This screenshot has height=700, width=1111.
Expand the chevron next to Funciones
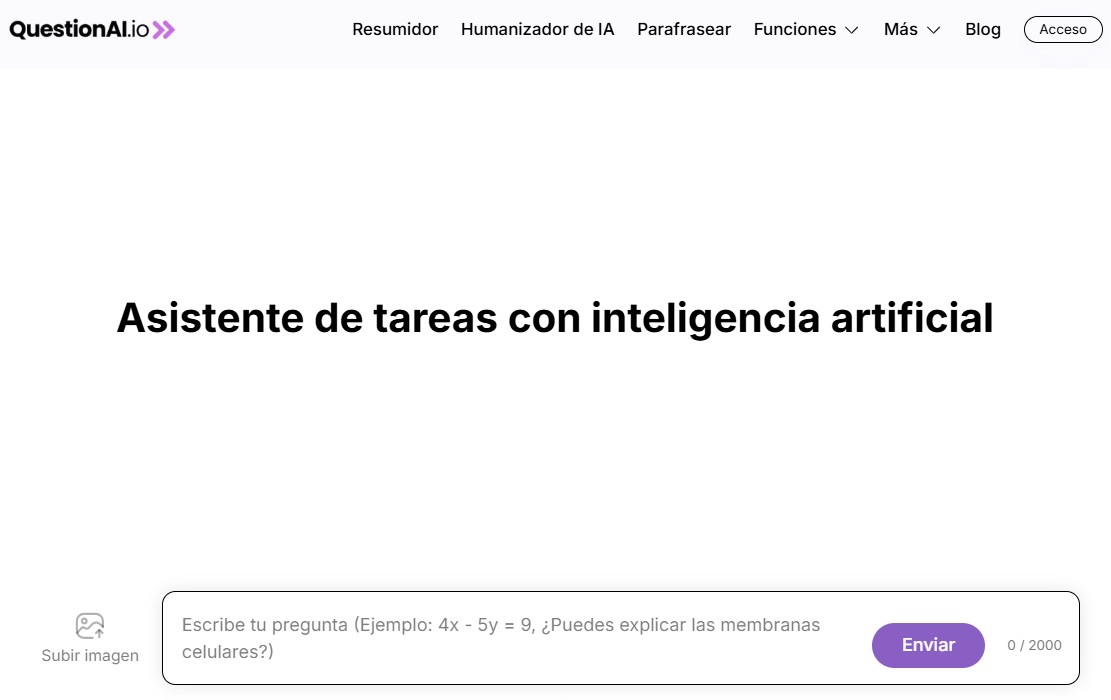pos(852,30)
